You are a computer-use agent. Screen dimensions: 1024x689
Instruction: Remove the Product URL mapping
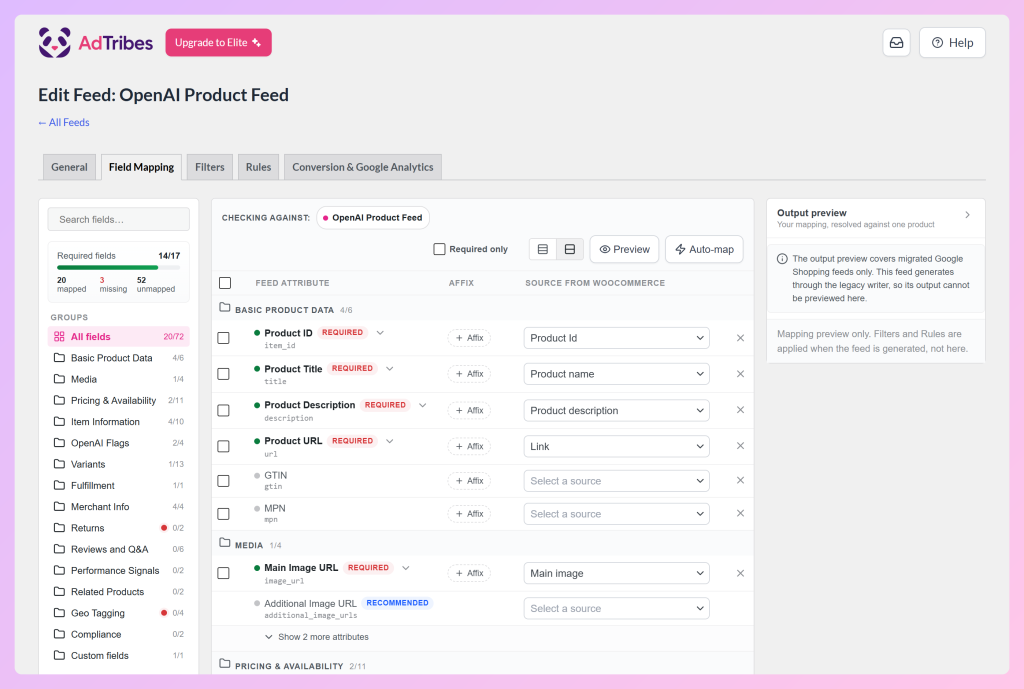pos(740,446)
